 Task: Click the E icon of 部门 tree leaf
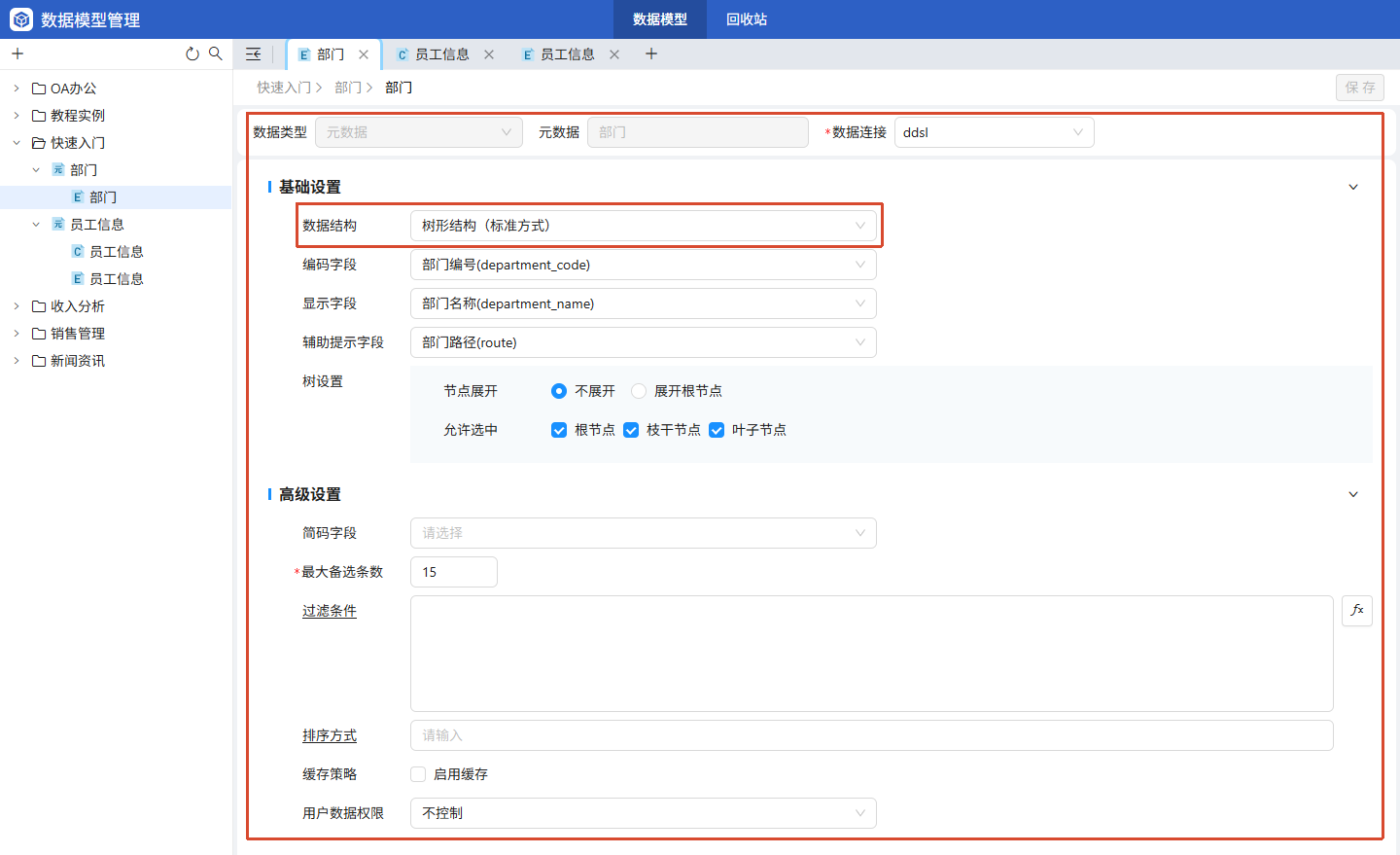click(x=78, y=197)
